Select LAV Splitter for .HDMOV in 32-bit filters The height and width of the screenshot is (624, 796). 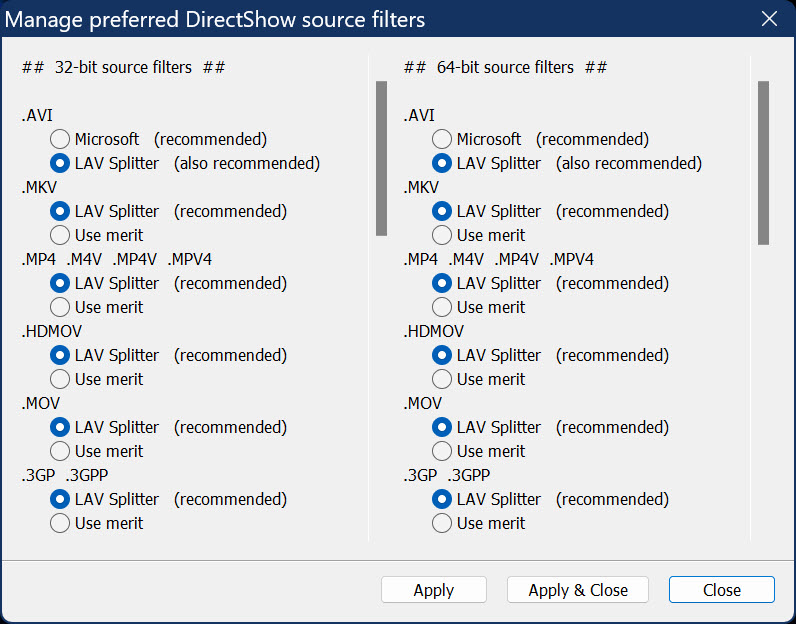(60, 355)
